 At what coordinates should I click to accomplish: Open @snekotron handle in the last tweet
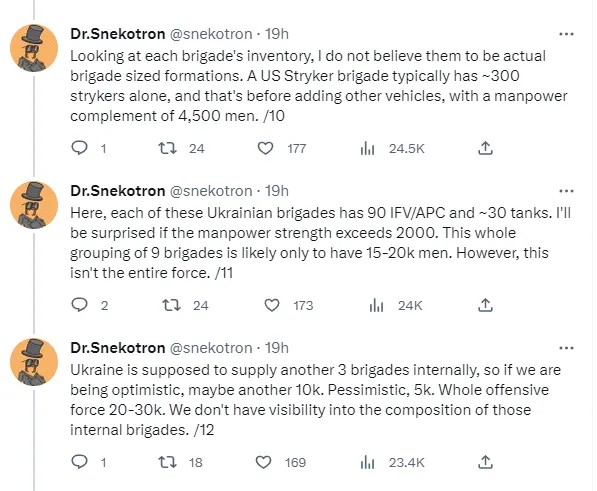pos(211,348)
